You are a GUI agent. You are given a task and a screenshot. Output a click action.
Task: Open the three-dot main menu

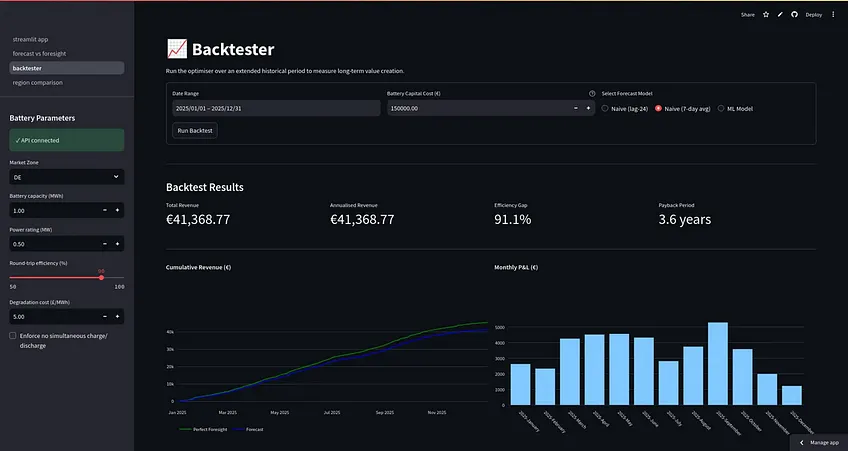[x=833, y=15]
